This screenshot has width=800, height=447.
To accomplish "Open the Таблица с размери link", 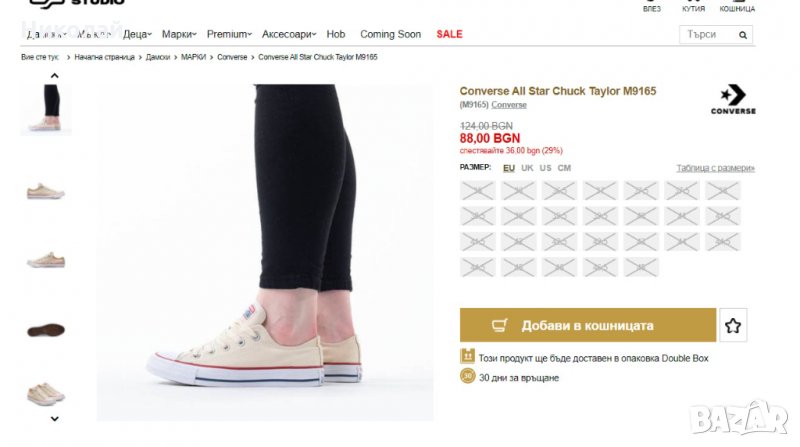I will (x=715, y=168).
